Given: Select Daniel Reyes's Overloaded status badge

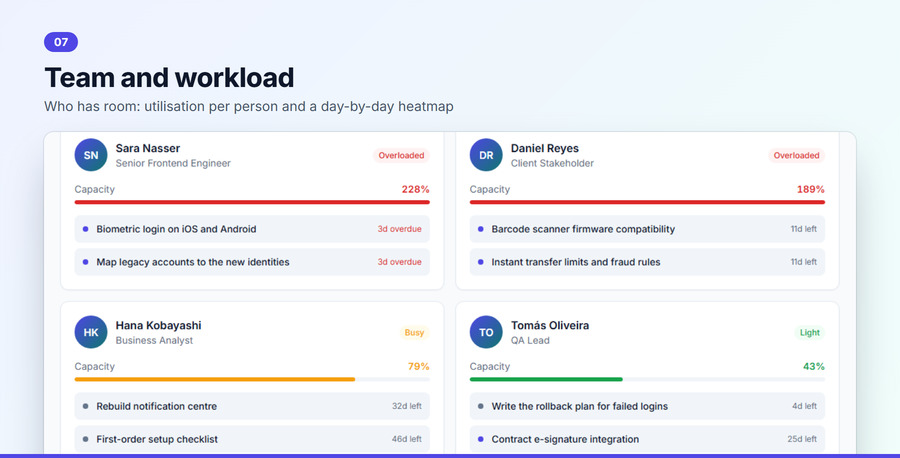Looking at the screenshot, I should (797, 156).
